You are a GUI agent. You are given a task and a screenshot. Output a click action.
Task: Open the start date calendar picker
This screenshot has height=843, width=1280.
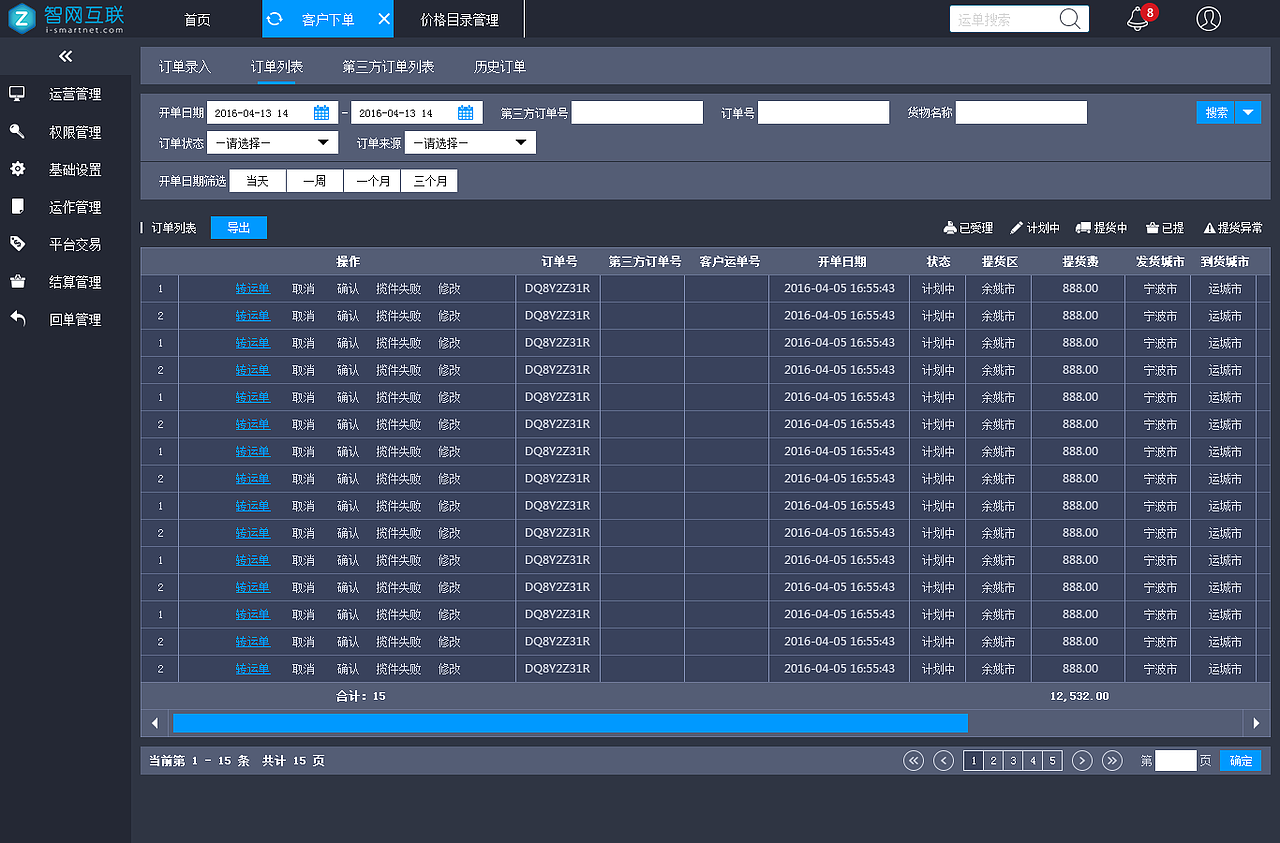click(321, 113)
